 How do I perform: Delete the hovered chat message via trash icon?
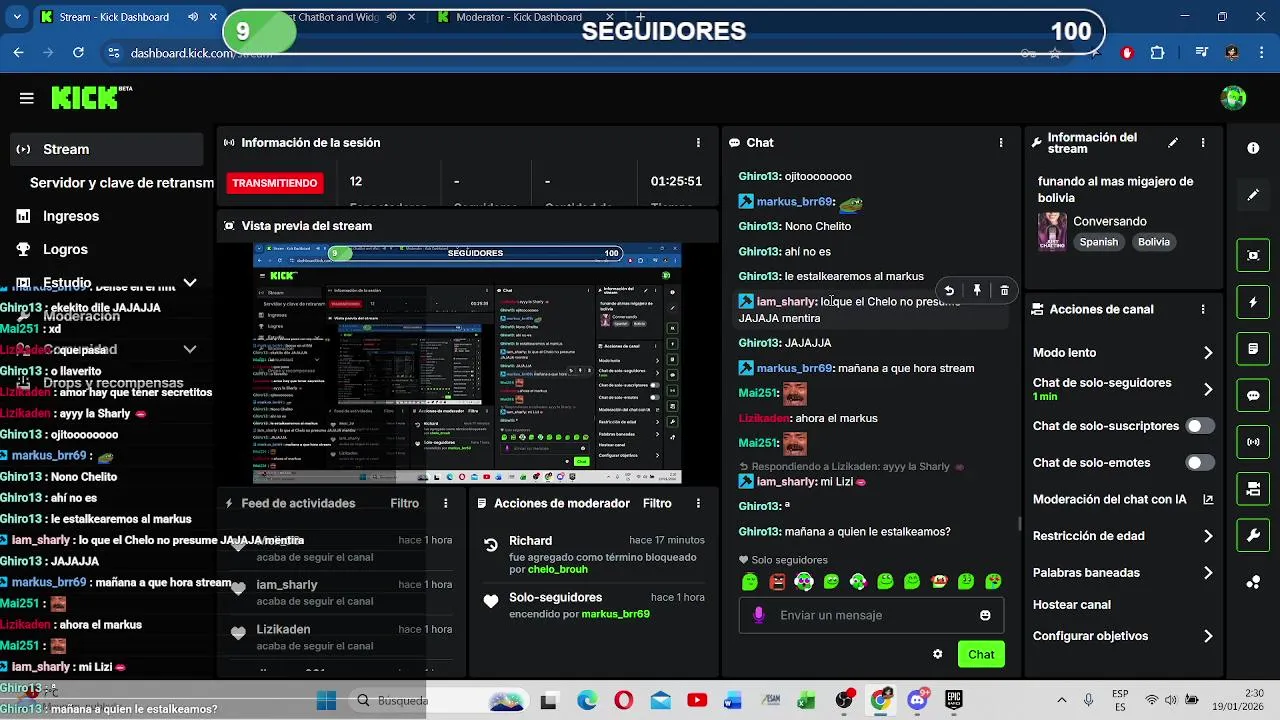[x=1004, y=290]
